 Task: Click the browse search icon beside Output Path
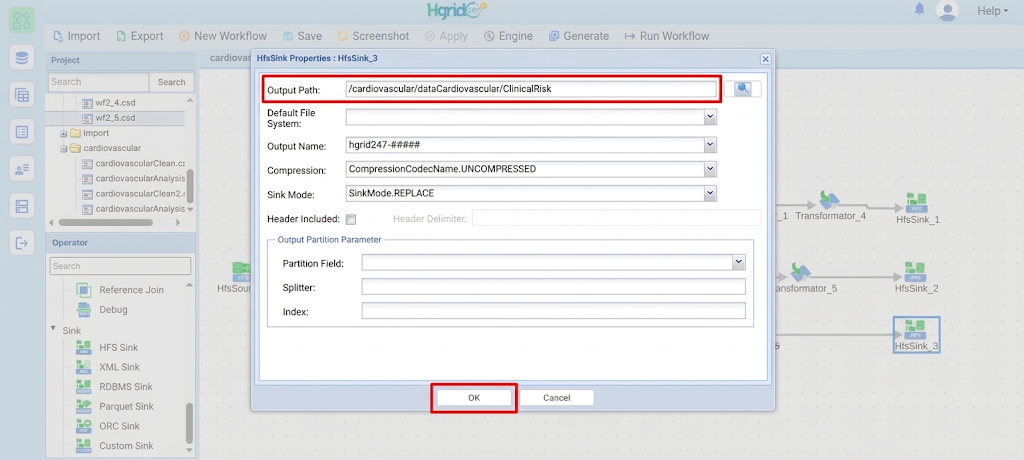[743, 89]
